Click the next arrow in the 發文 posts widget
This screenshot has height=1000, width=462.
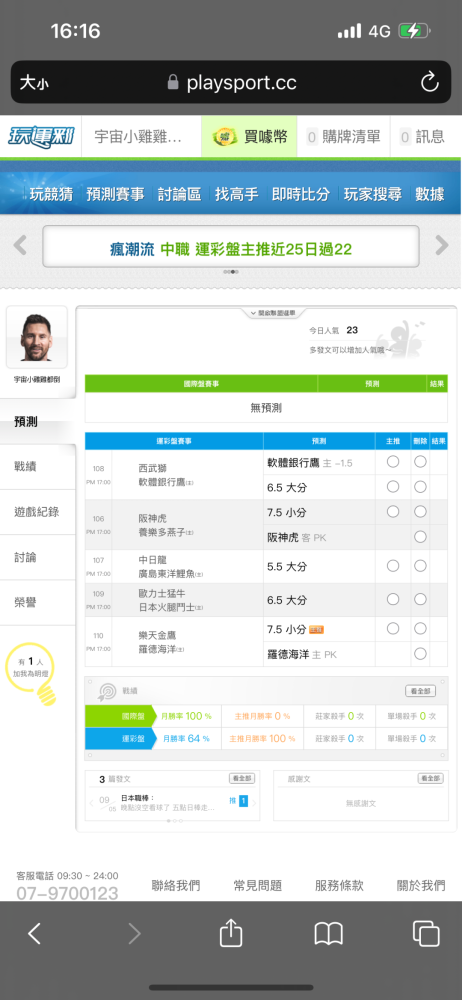254,803
